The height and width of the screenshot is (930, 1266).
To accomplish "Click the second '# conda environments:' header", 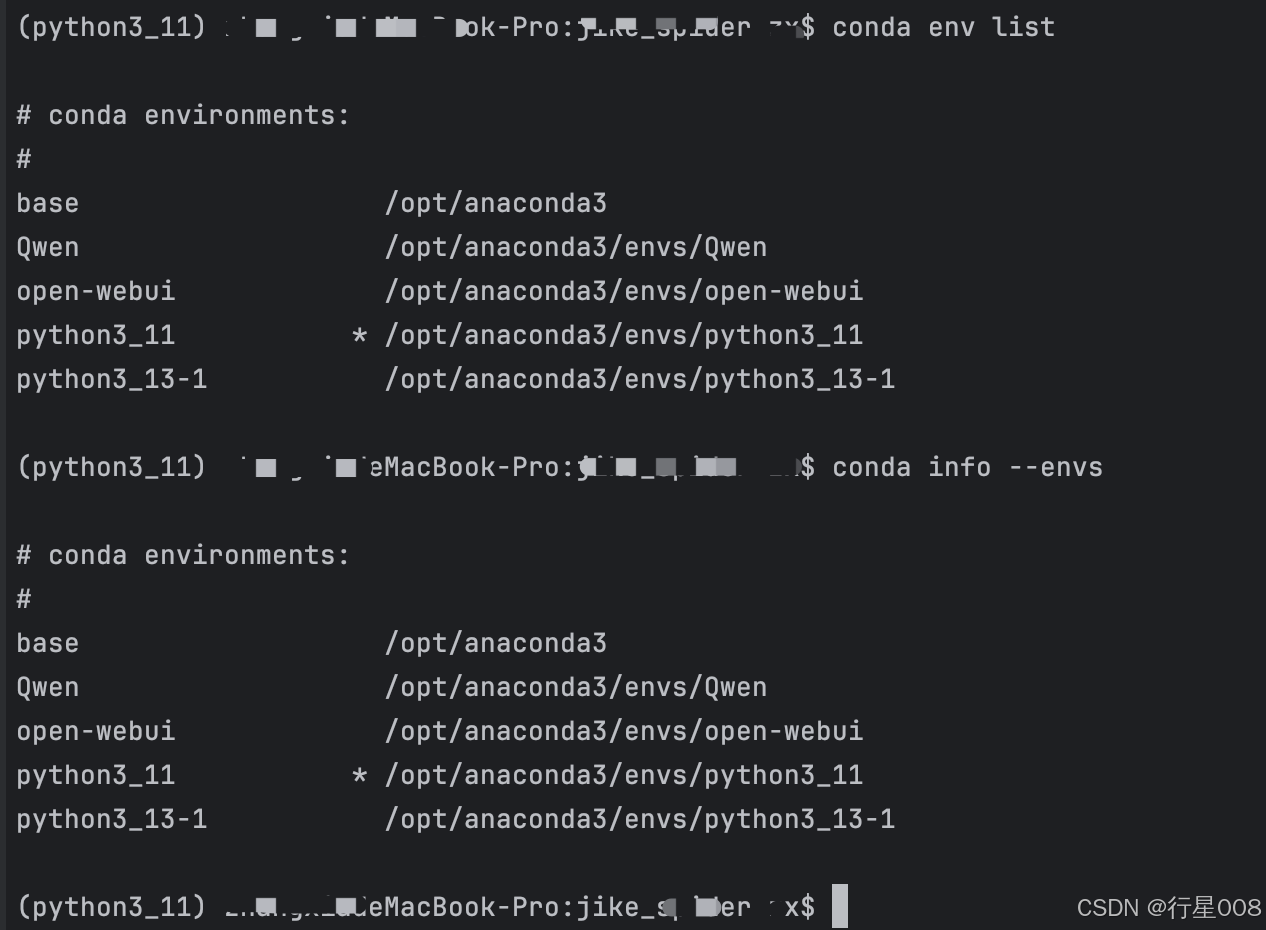I will pyautogui.click(x=183, y=556).
